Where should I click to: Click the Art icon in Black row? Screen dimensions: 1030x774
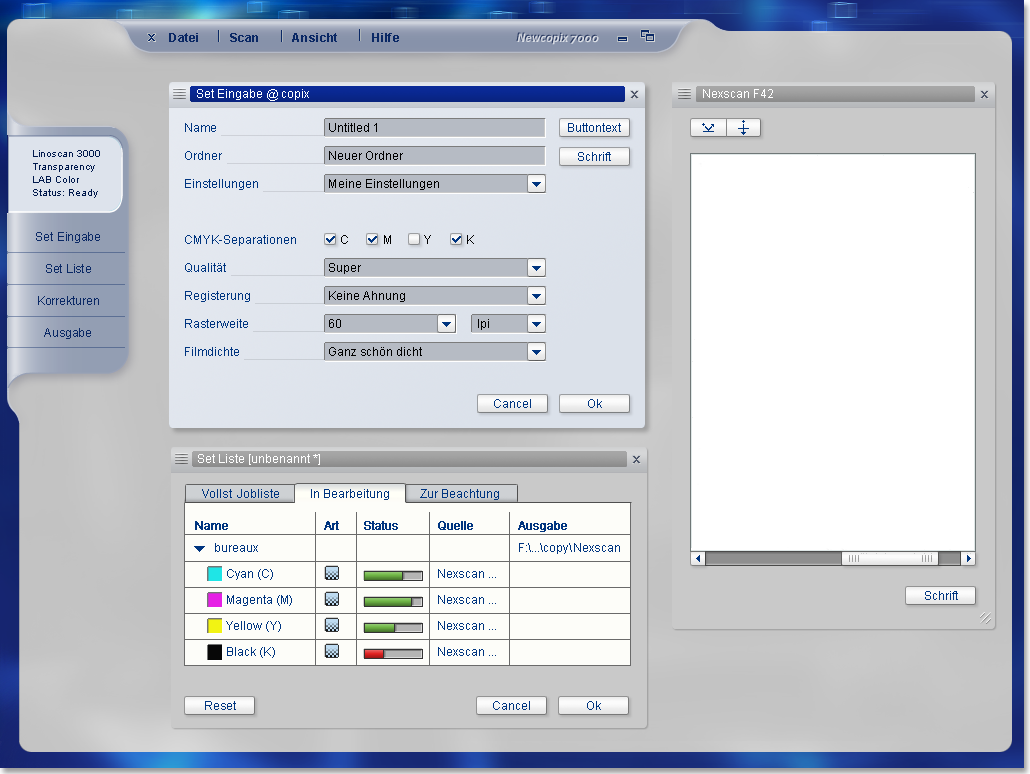click(x=332, y=652)
